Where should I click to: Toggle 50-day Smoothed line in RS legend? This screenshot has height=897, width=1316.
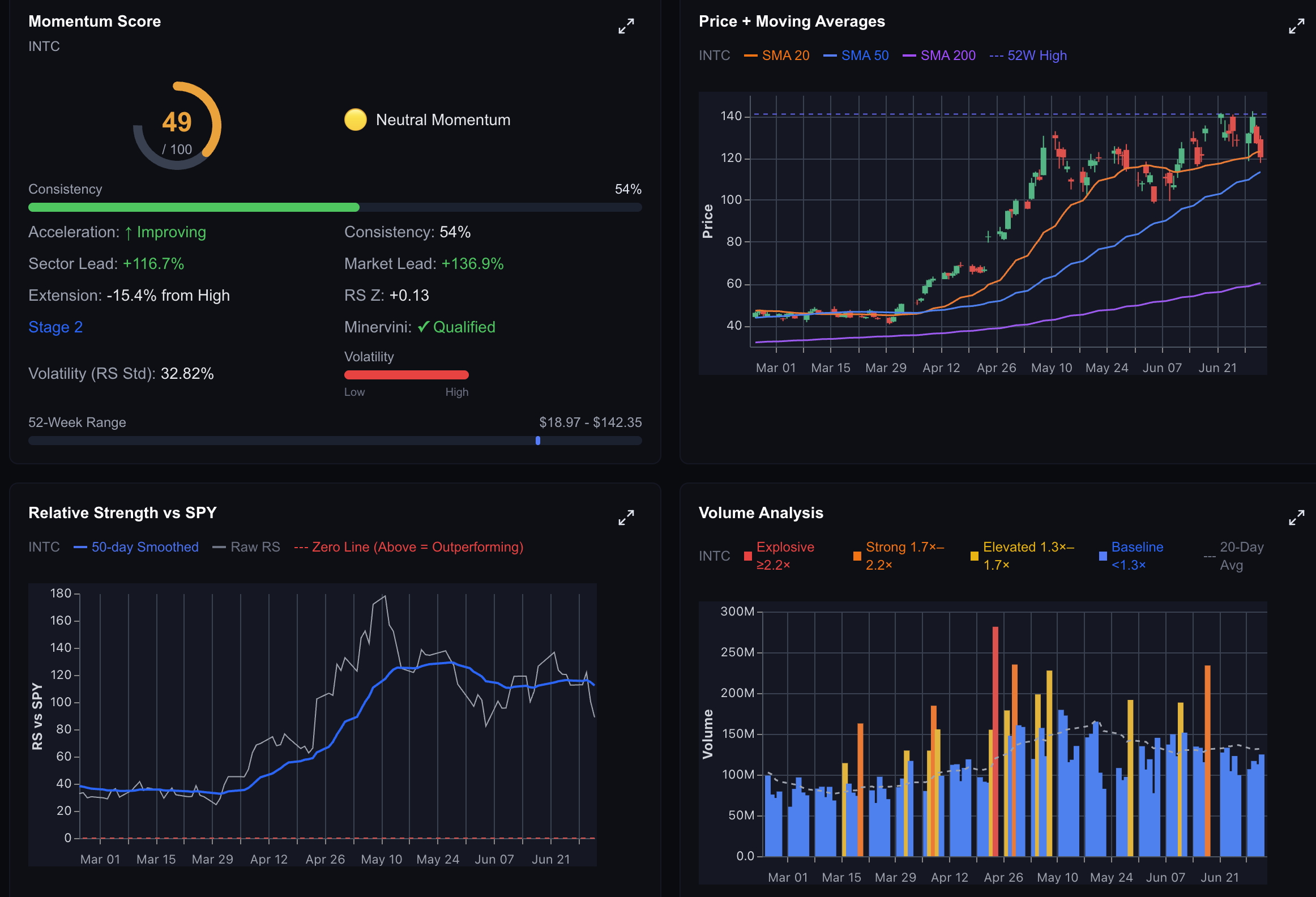[136, 547]
